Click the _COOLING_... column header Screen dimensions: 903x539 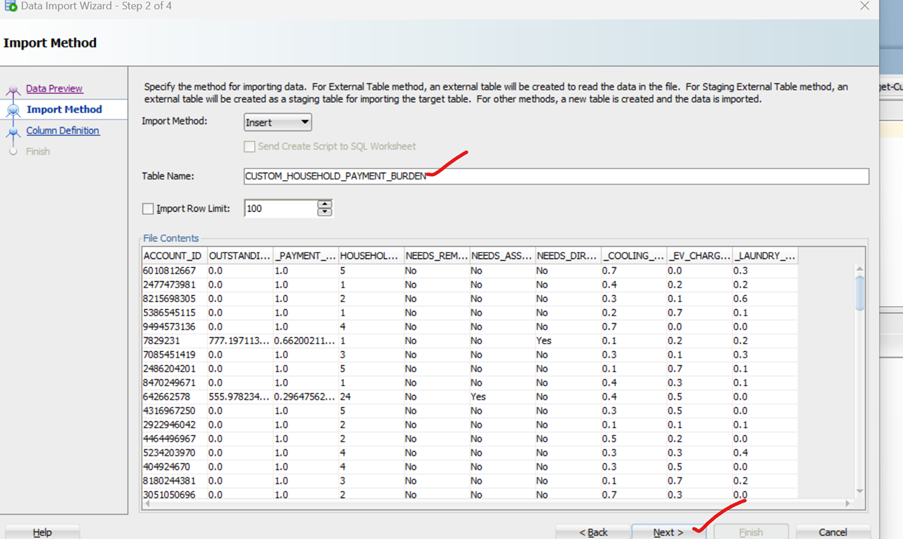(x=633, y=256)
